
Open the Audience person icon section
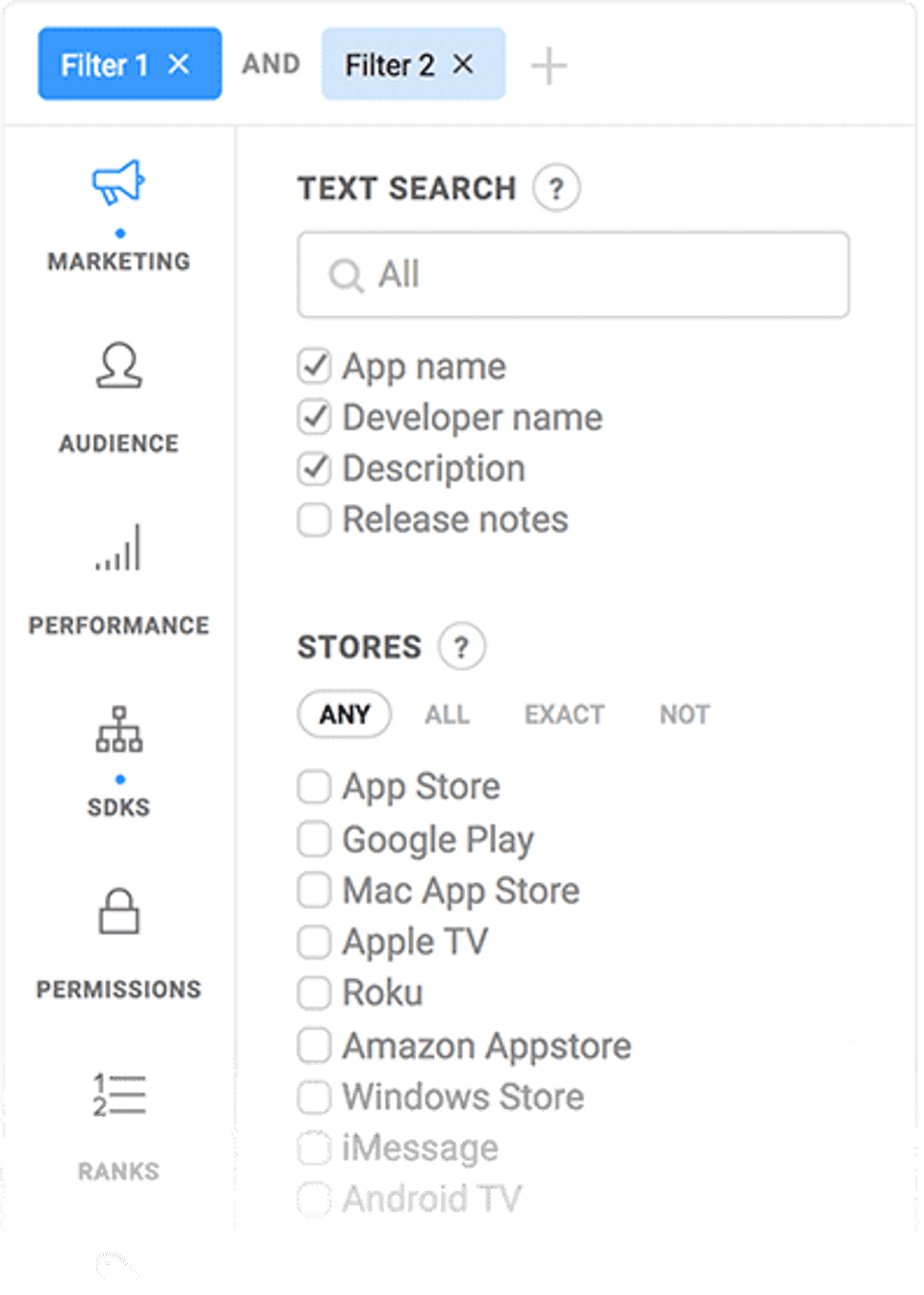click(118, 366)
